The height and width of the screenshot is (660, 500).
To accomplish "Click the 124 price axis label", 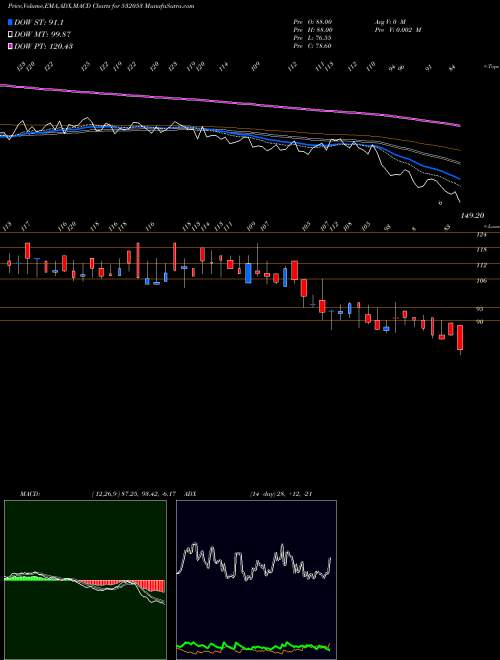I will click(x=481, y=235).
